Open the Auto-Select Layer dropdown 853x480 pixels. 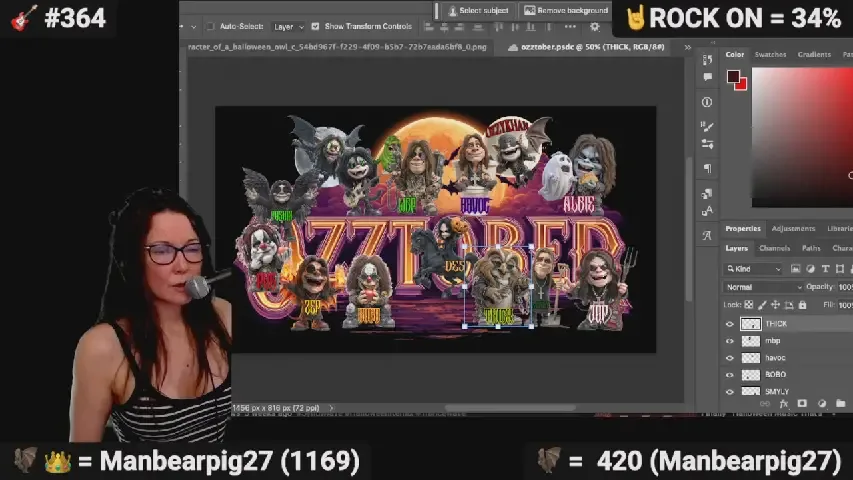click(288, 27)
